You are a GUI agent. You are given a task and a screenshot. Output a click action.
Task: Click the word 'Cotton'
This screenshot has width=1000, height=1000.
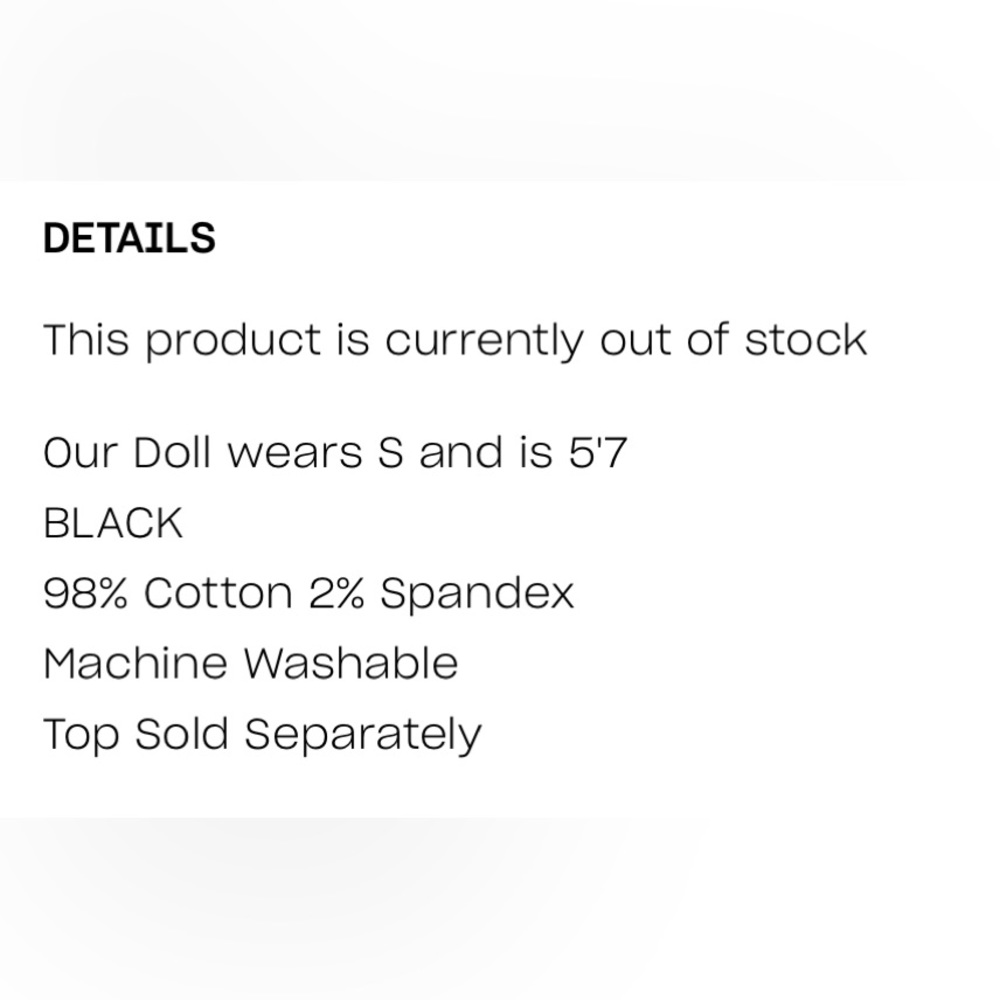click(218, 593)
